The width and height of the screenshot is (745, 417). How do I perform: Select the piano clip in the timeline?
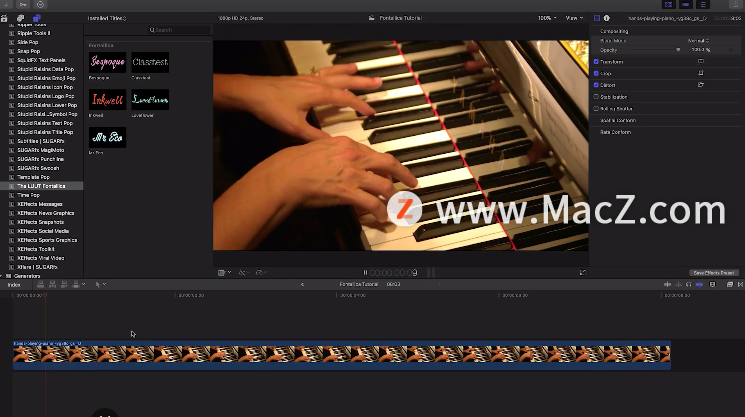[x=342, y=355]
